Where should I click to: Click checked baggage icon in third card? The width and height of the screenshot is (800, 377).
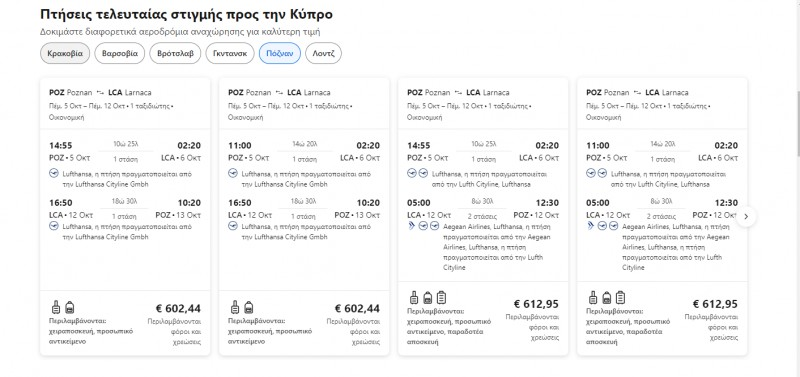[441, 297]
